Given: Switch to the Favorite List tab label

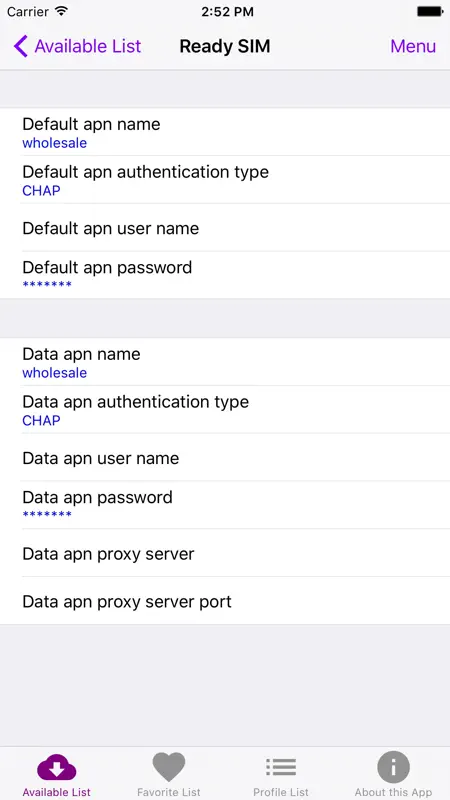Looking at the screenshot, I should (x=169, y=792).
